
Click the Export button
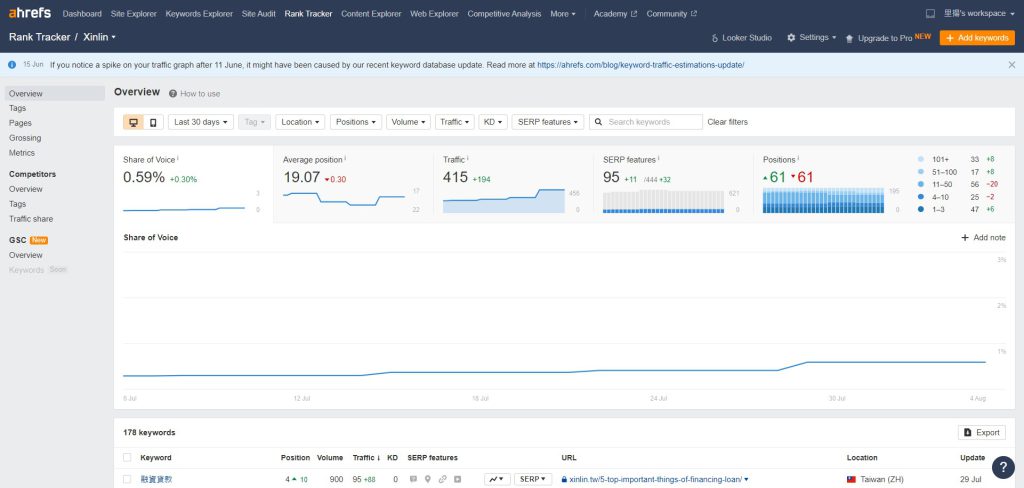point(982,432)
